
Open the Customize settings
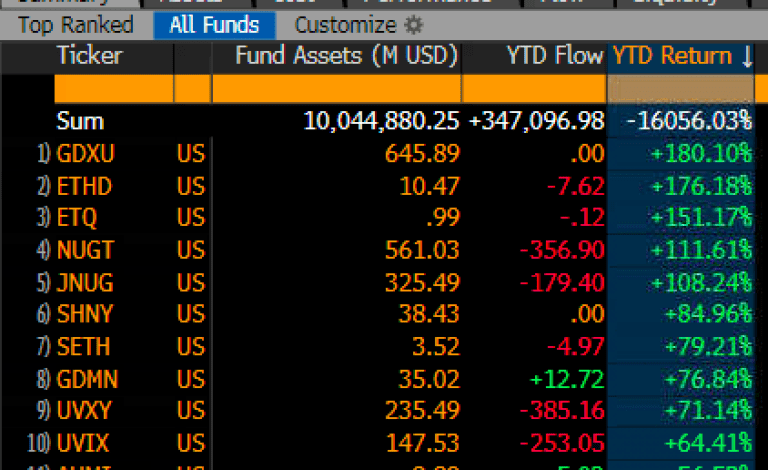click(346, 26)
